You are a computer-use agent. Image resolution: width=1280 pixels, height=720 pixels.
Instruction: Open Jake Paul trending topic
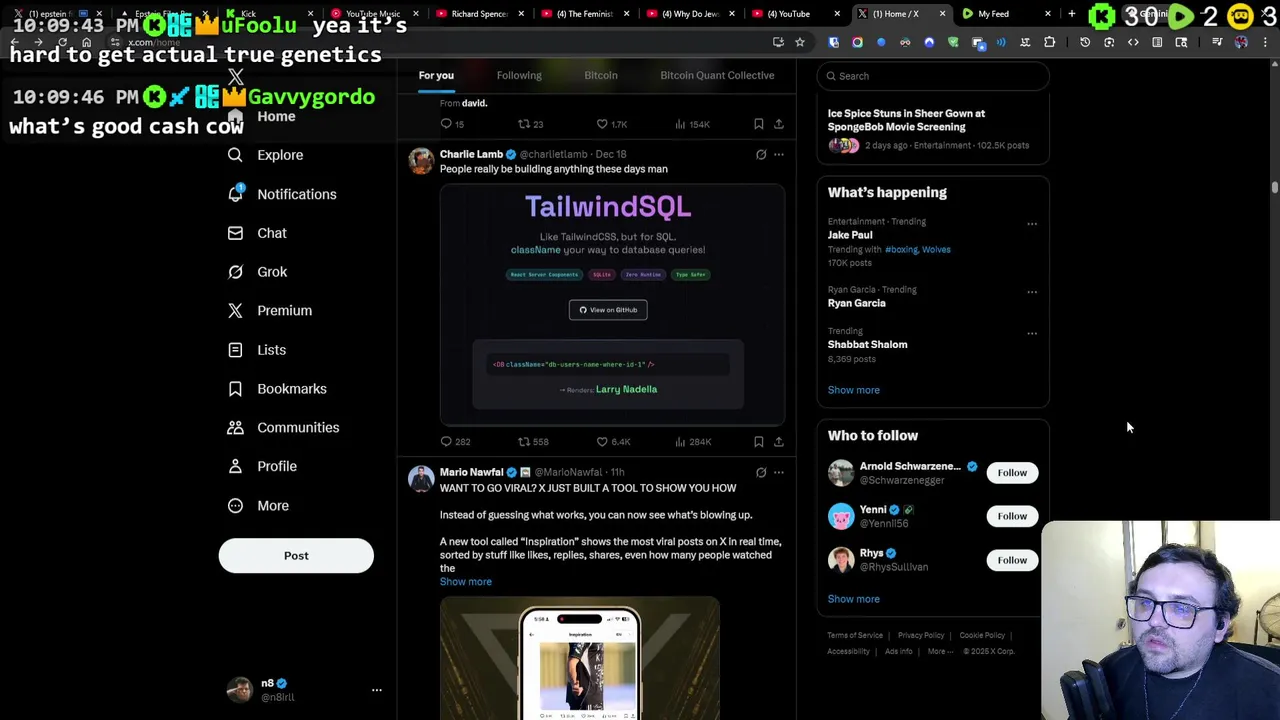coord(850,235)
